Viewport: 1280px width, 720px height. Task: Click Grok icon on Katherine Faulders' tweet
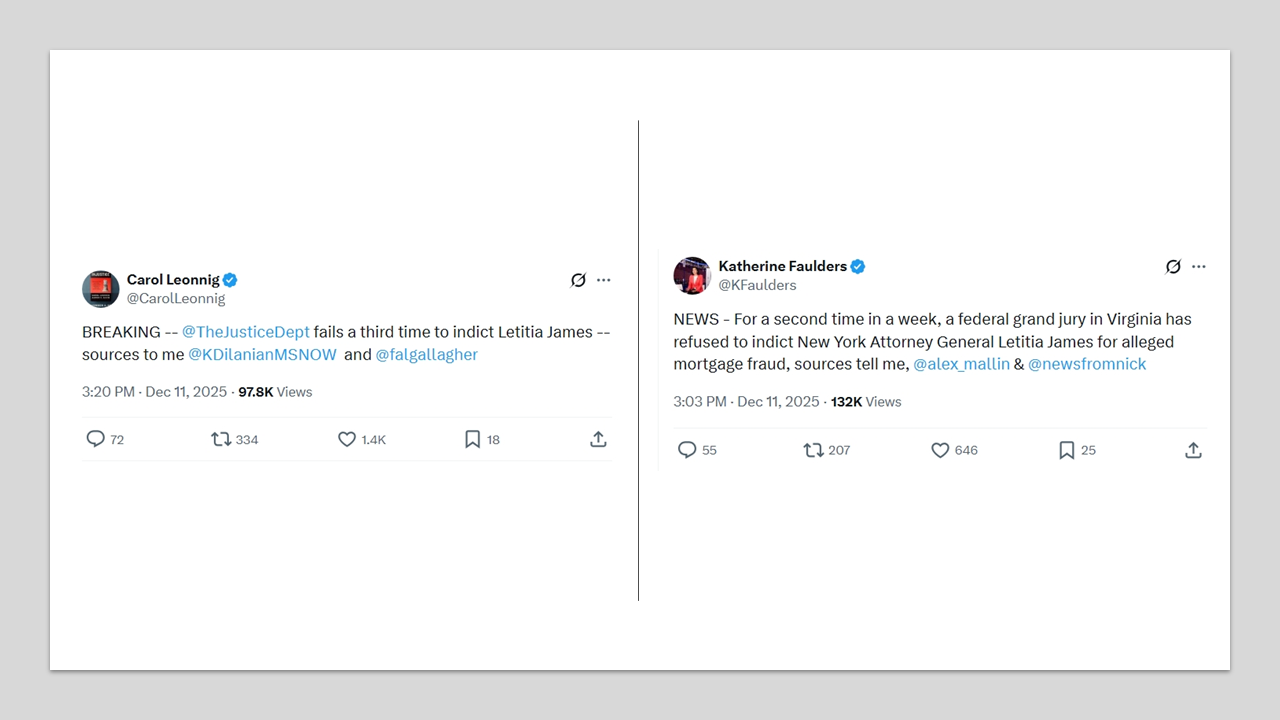click(1173, 267)
